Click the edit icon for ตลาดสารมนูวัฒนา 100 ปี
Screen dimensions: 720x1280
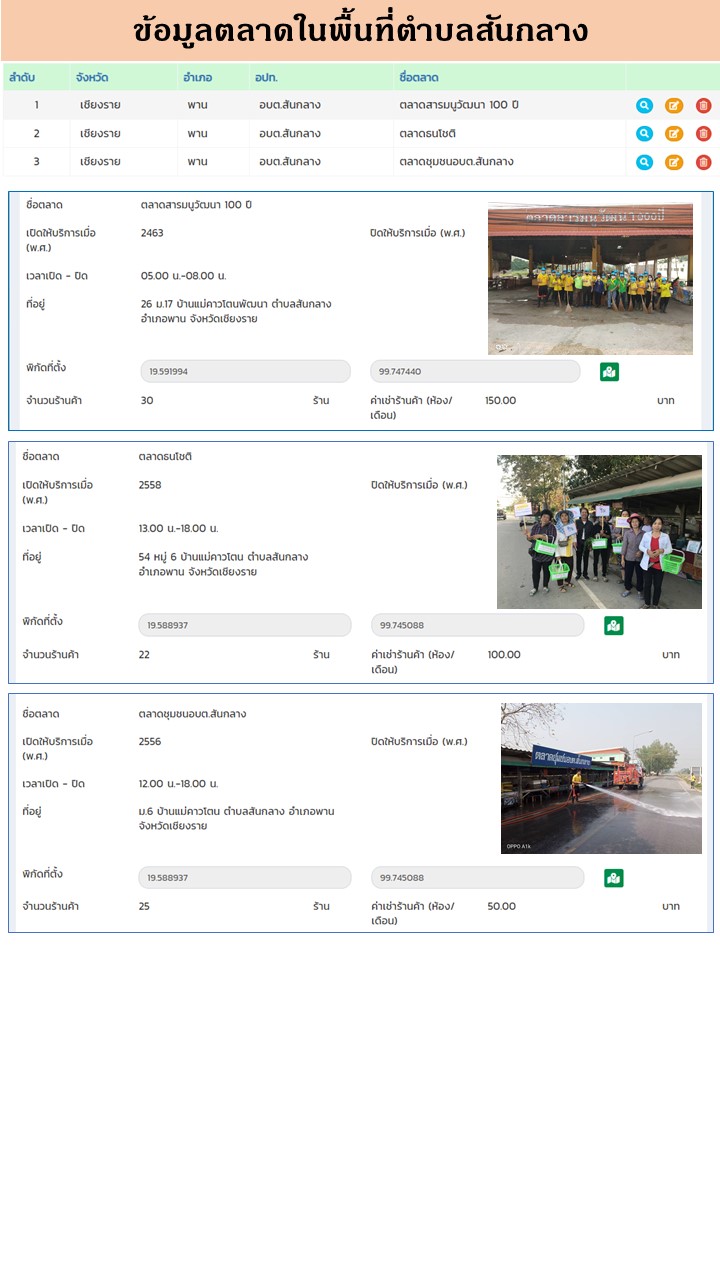coord(674,105)
